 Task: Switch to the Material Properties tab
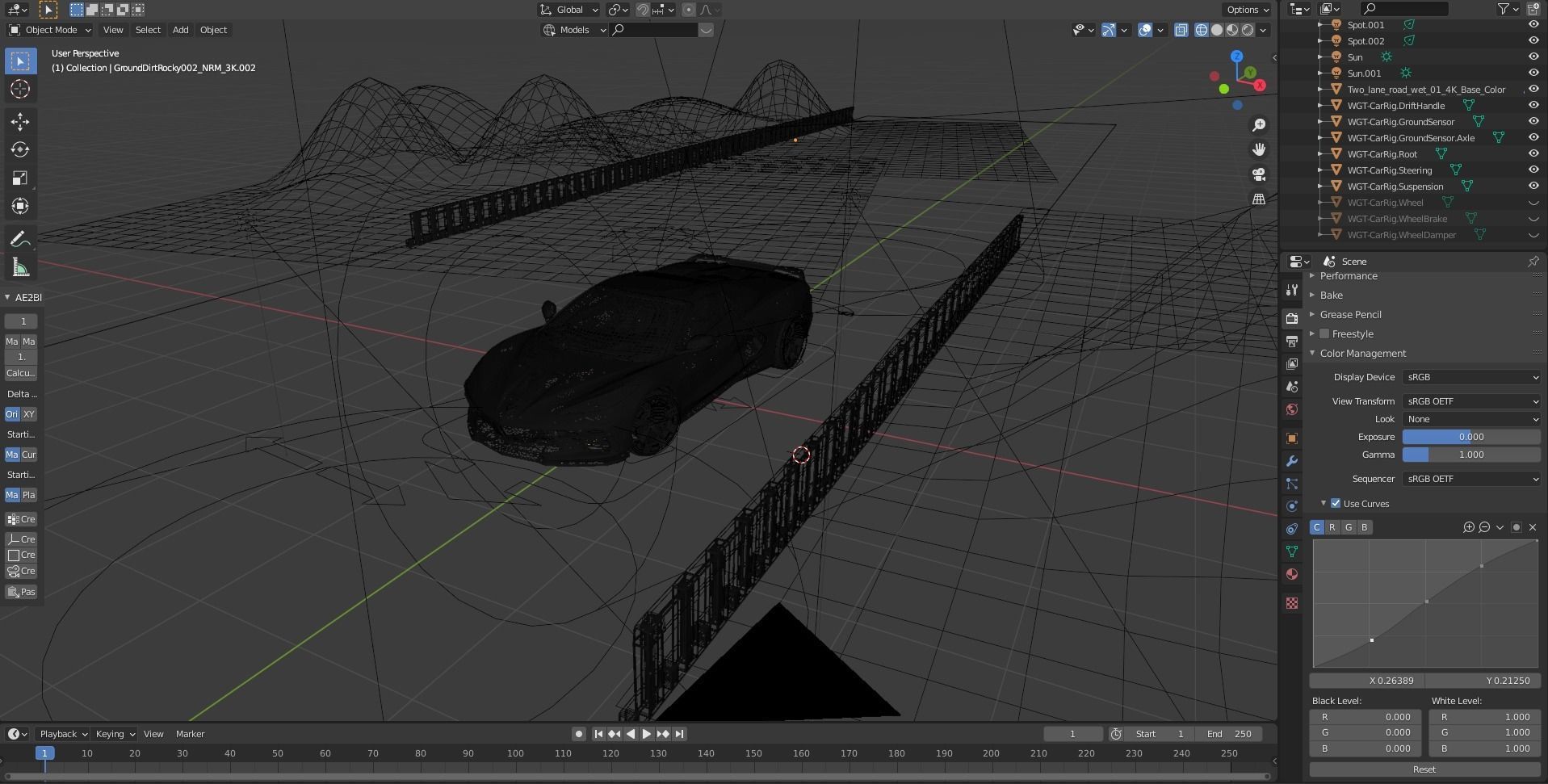click(x=1291, y=575)
